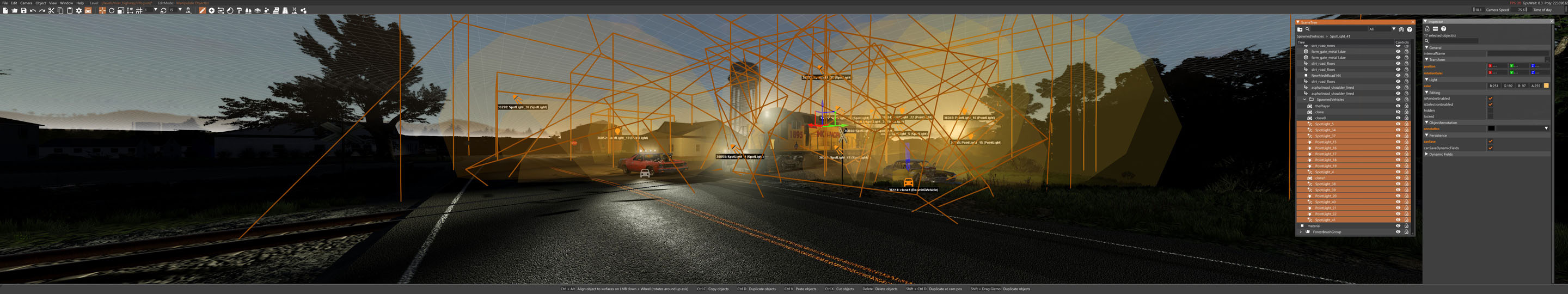Collapse the Editing section

tap(1427, 93)
